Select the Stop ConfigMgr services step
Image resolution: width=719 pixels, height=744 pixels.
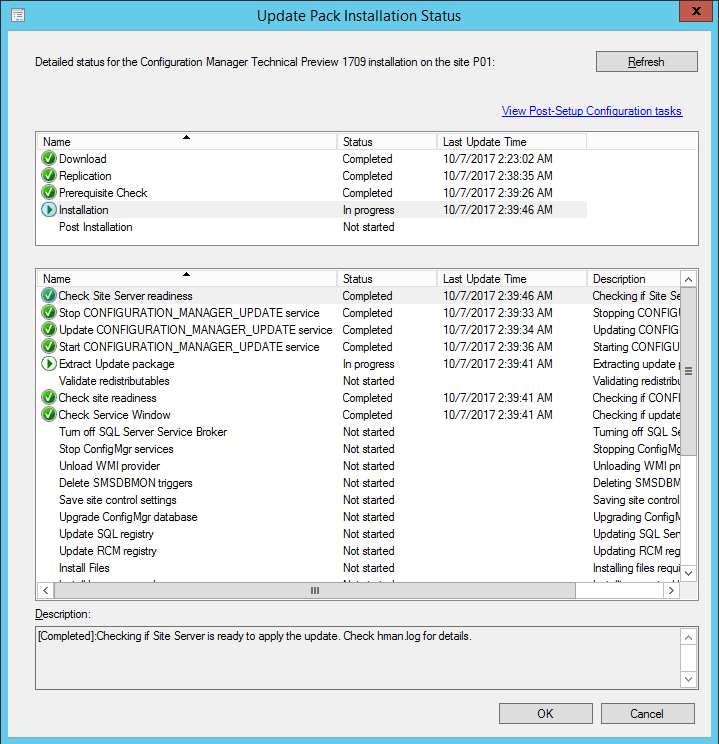[x=359, y=449]
